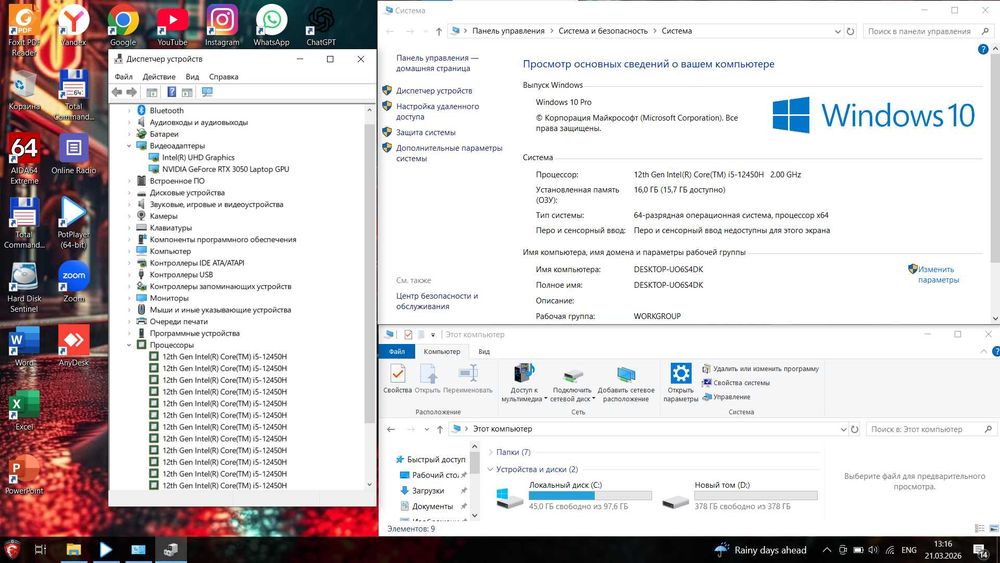Open Online Radio desktop shortcut

[x=73, y=154]
